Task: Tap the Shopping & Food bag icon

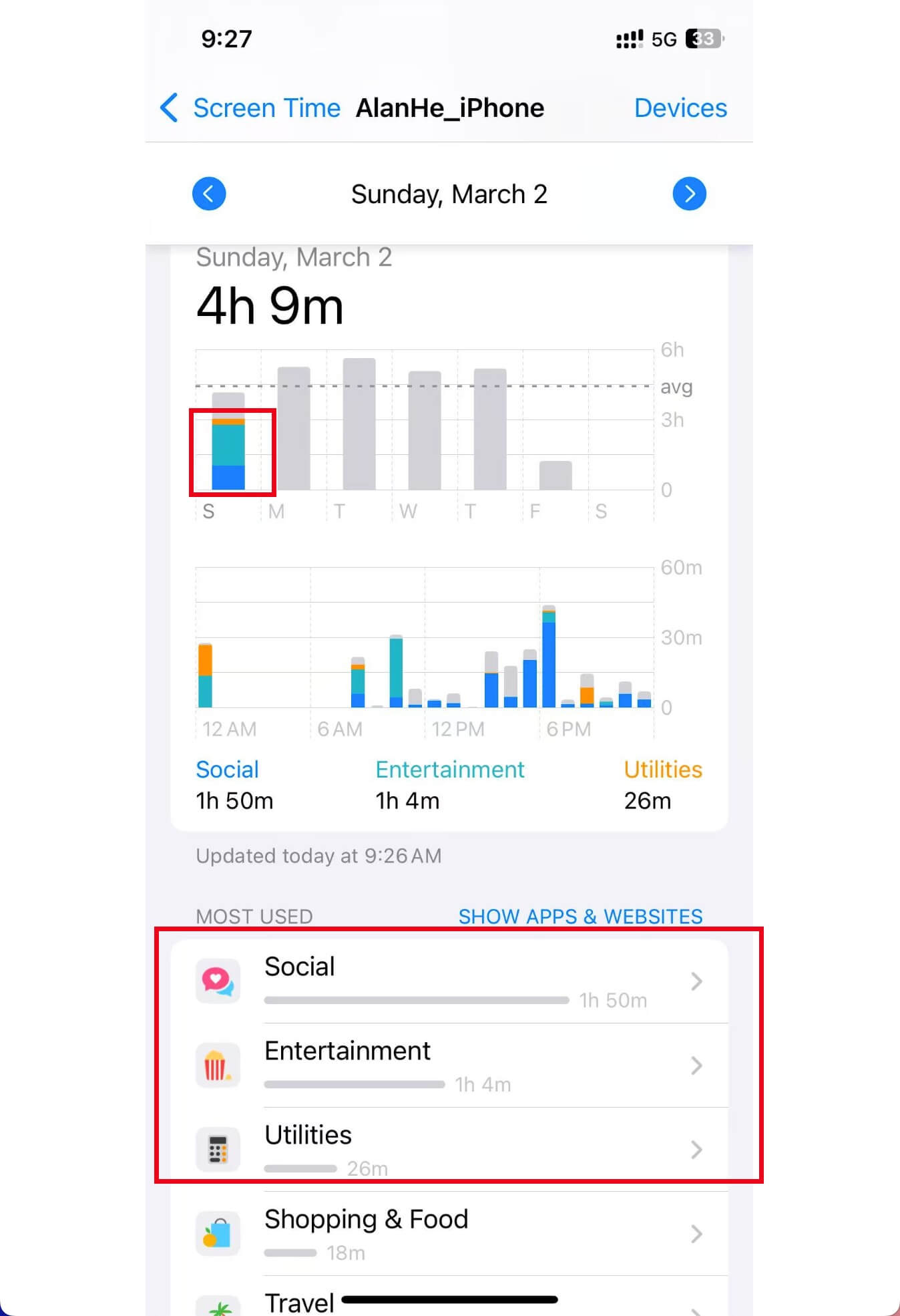Action: click(218, 1233)
